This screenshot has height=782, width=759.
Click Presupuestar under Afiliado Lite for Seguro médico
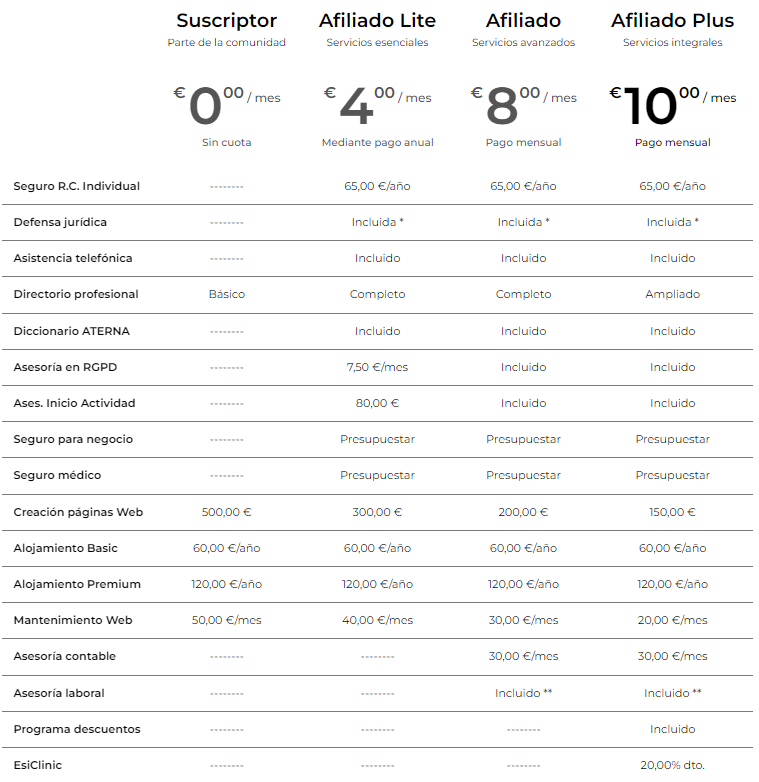click(x=378, y=475)
